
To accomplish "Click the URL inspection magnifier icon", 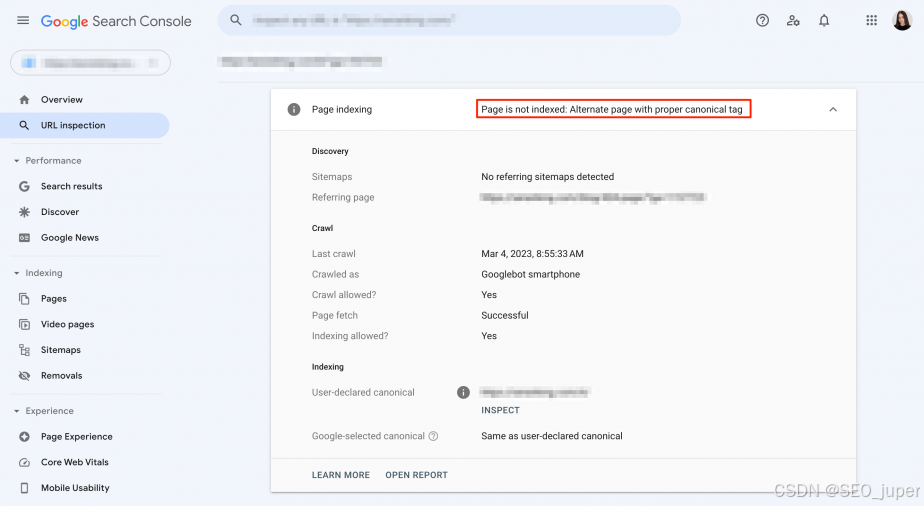I will (24, 125).
